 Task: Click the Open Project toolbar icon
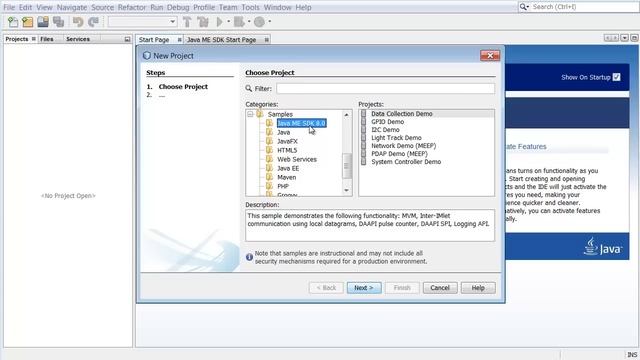43,22
